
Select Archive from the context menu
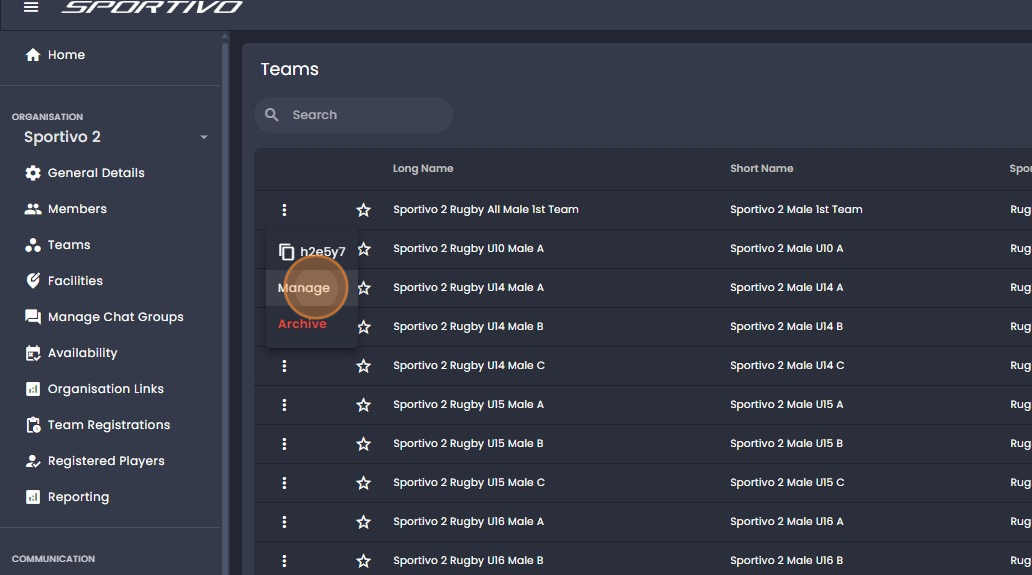pyautogui.click(x=311, y=324)
